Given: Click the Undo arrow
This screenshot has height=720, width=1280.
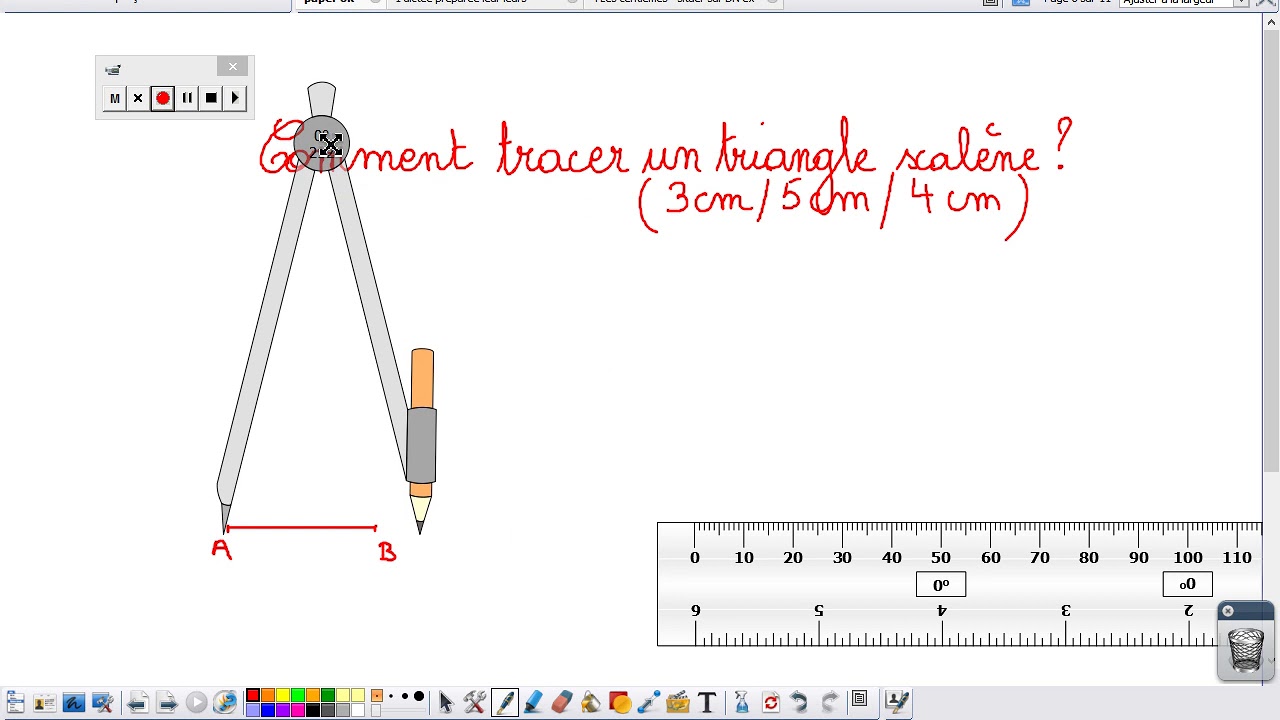Looking at the screenshot, I should pyautogui.click(x=800, y=703).
